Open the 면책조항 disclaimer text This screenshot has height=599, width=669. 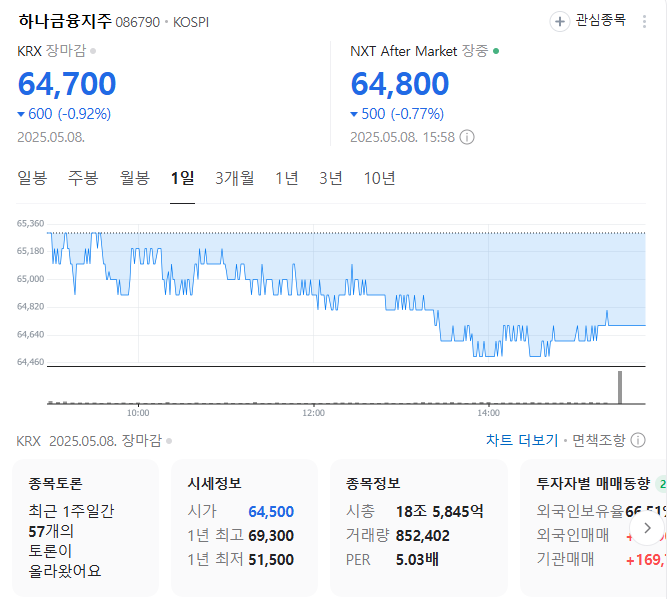[x=599, y=440]
